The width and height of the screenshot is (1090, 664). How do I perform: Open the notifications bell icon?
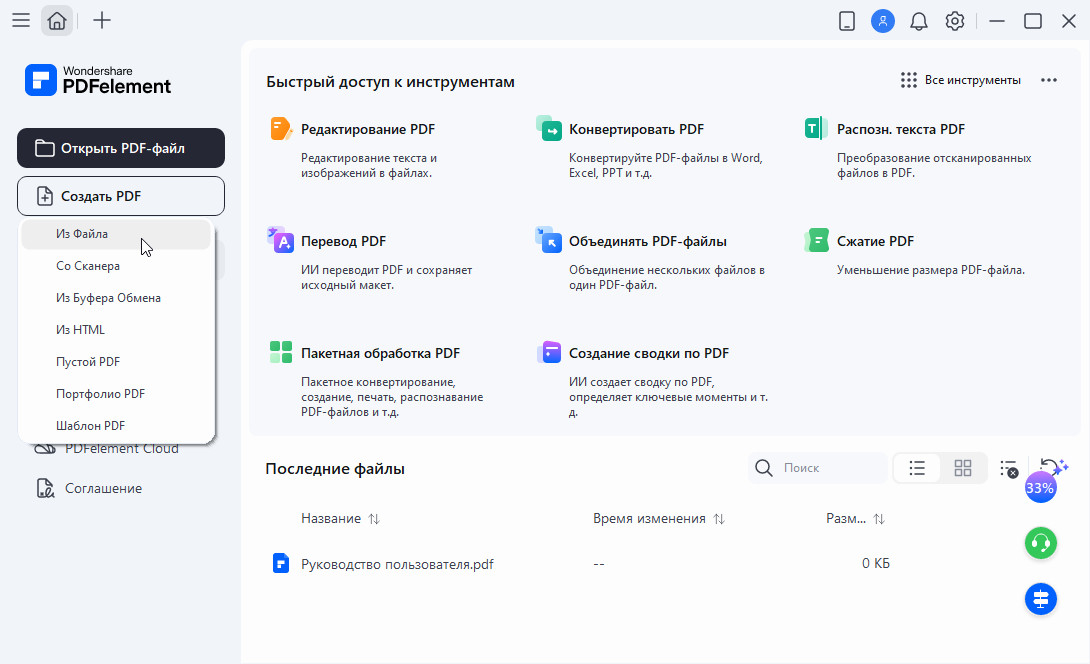918,21
